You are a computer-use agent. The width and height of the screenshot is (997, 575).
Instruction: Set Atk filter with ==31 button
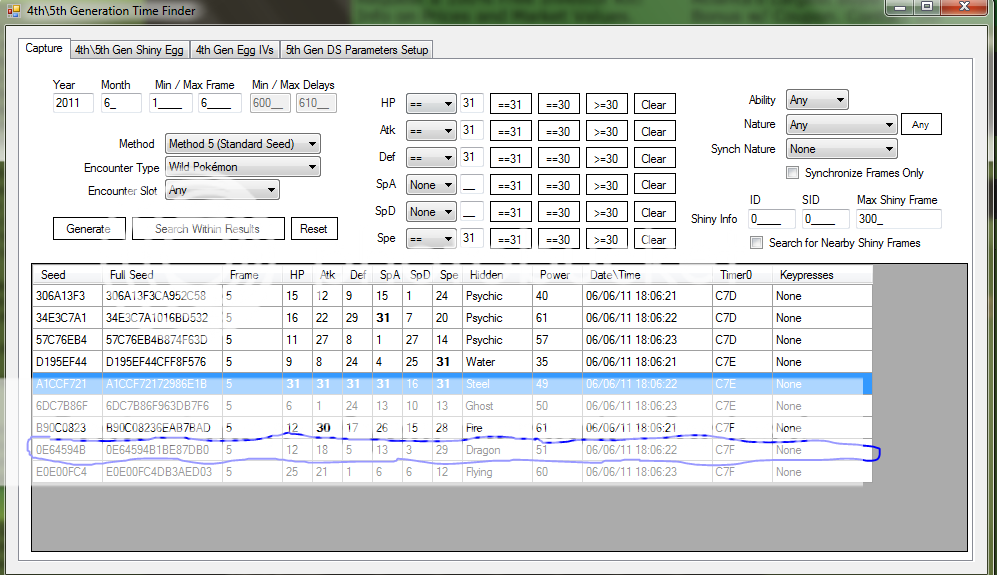pos(510,131)
